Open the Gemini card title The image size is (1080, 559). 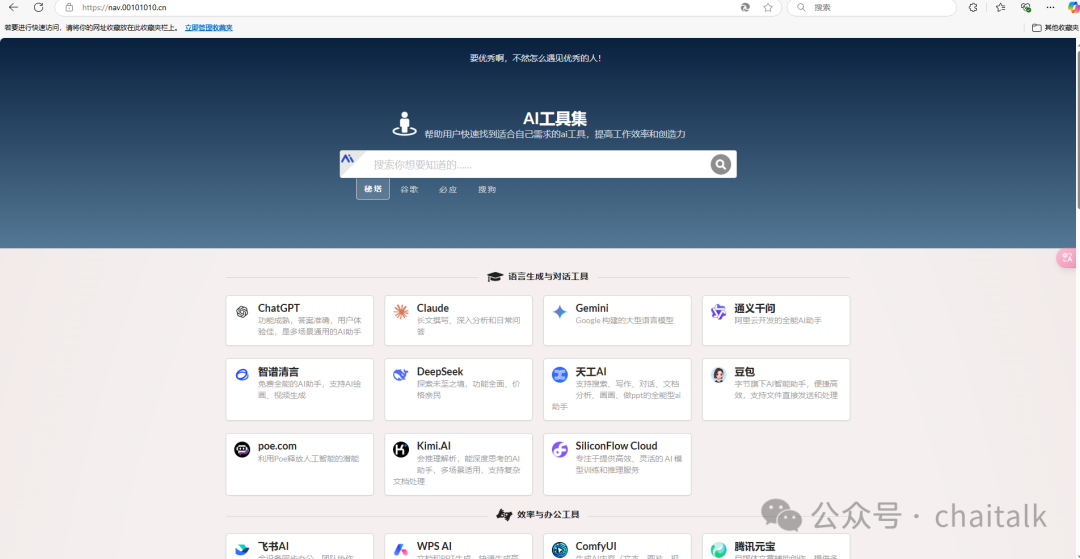(x=592, y=308)
